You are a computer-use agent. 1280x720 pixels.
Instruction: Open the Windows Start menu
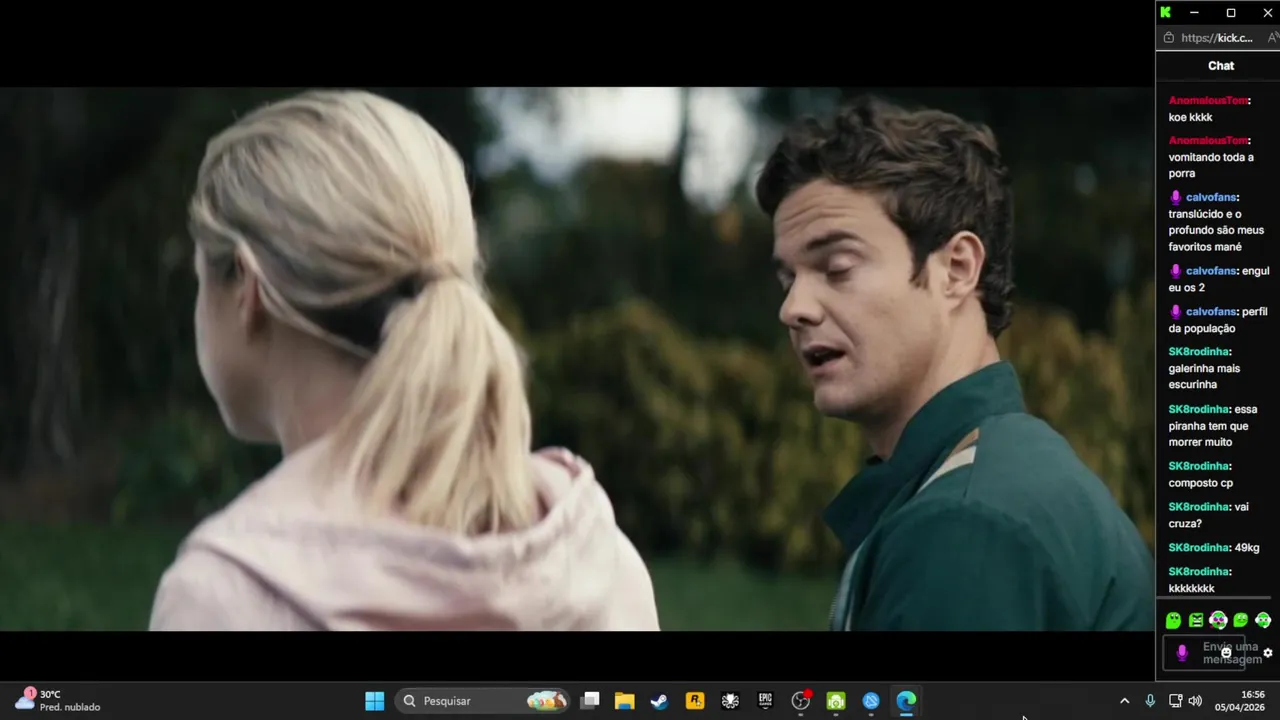[x=374, y=701]
